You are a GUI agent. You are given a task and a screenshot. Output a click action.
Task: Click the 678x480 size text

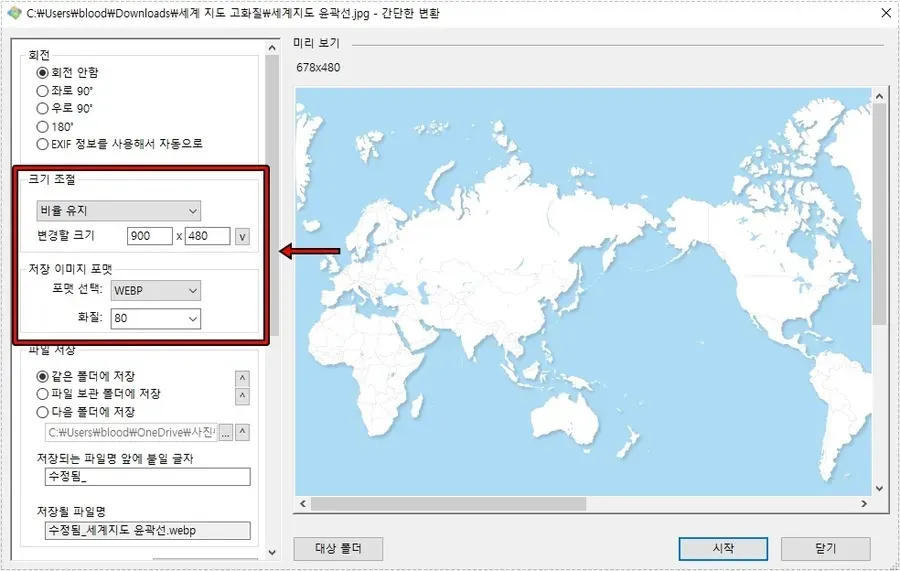click(x=318, y=68)
